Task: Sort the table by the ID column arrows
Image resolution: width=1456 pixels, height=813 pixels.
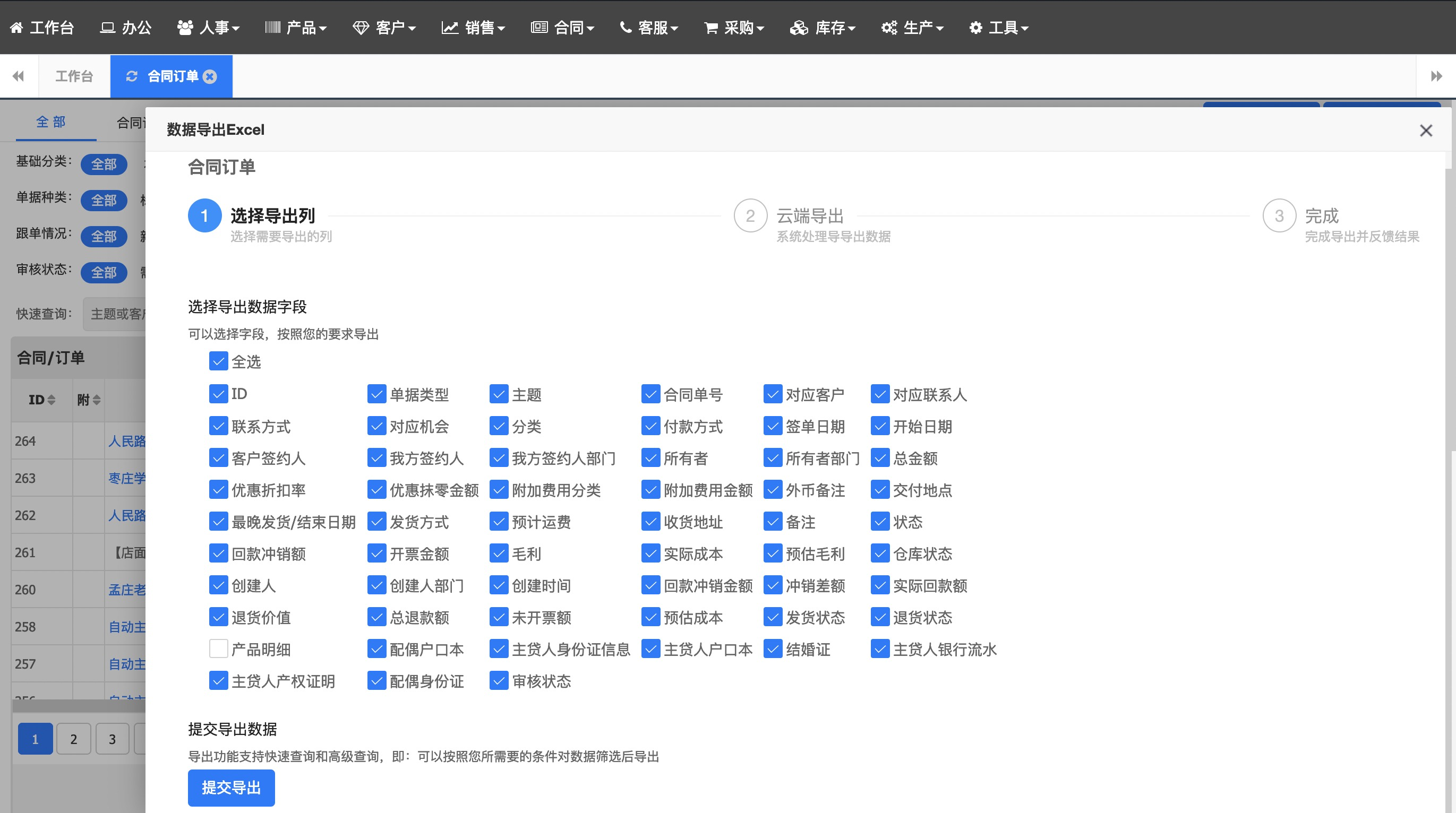Action: coord(52,400)
